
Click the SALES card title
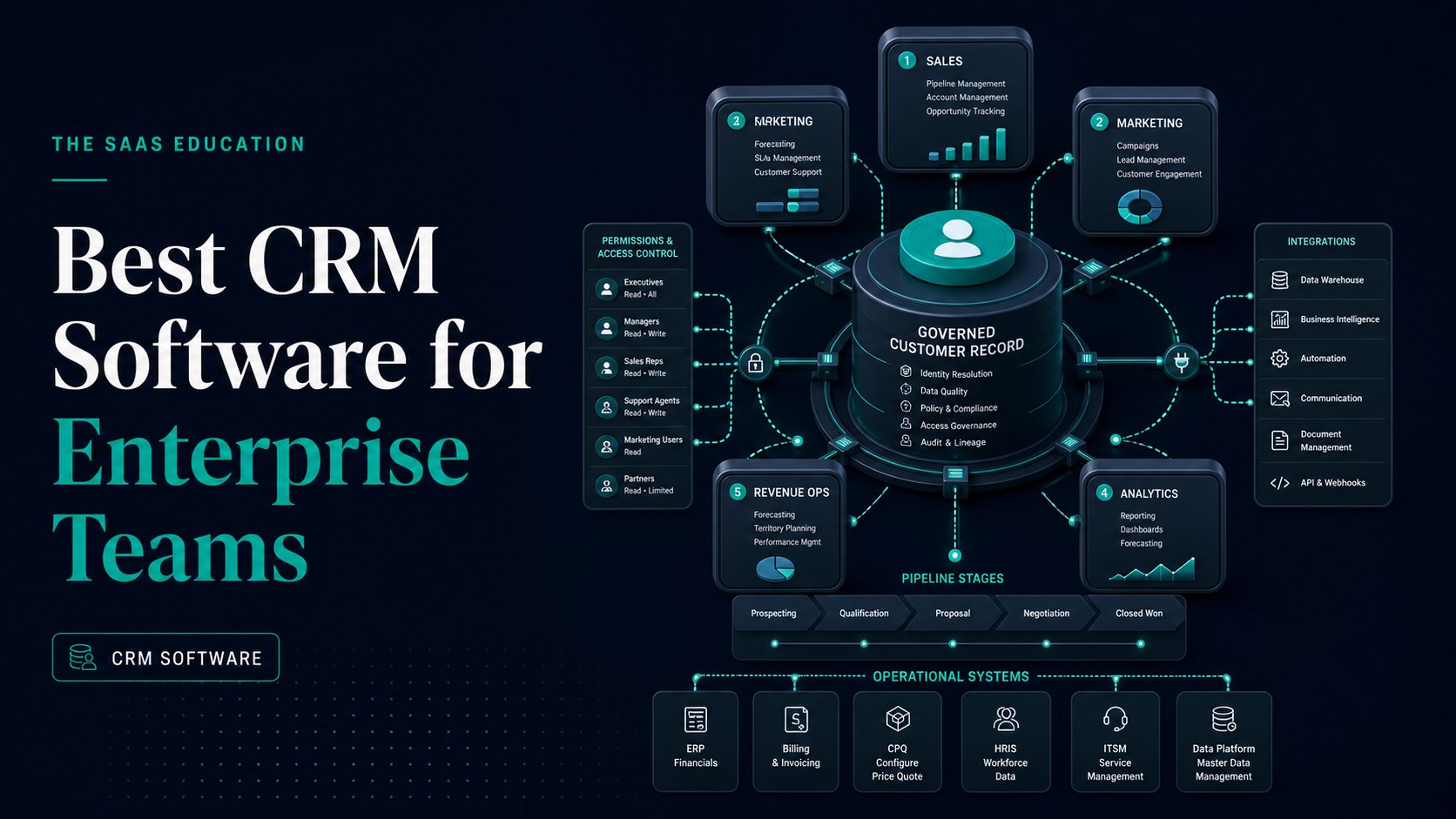tap(944, 61)
